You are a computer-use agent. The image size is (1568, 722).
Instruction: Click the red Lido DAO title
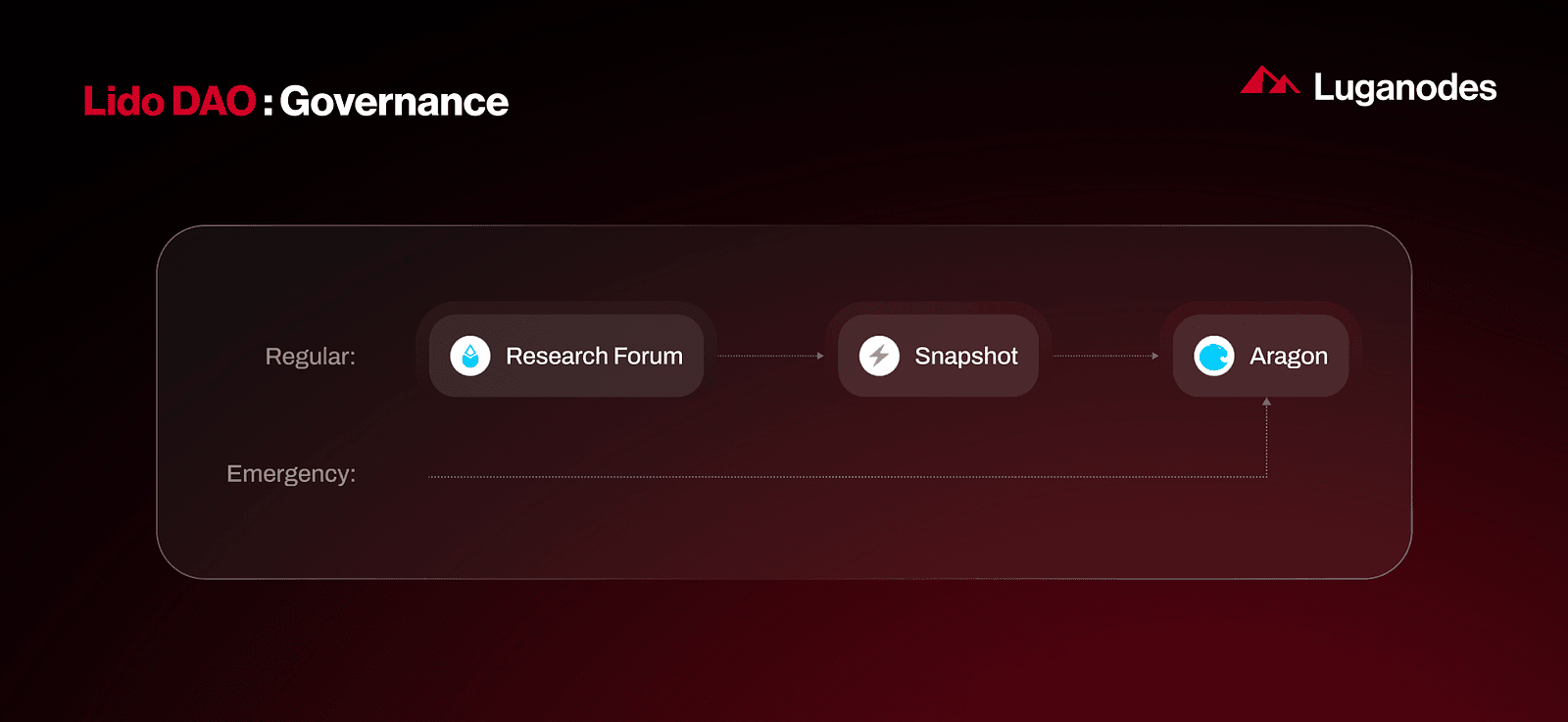(x=170, y=101)
